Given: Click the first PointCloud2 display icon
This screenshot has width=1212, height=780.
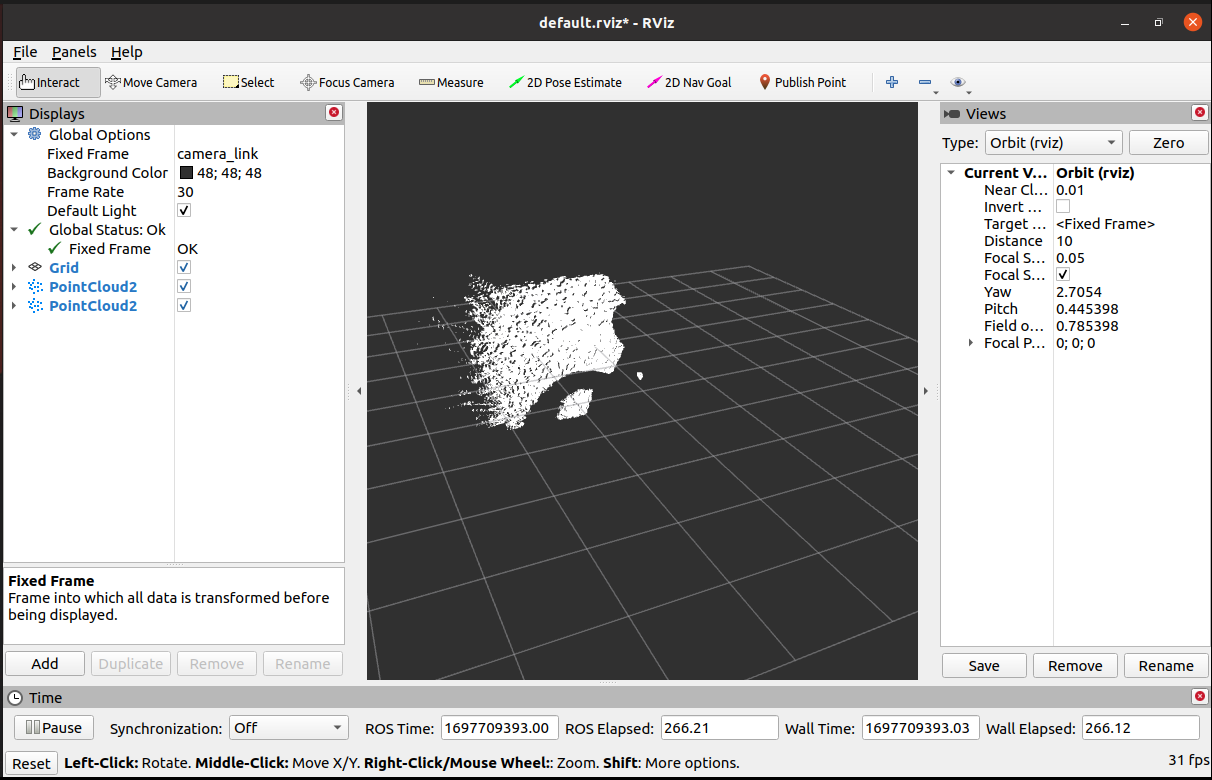Looking at the screenshot, I should tap(35, 286).
